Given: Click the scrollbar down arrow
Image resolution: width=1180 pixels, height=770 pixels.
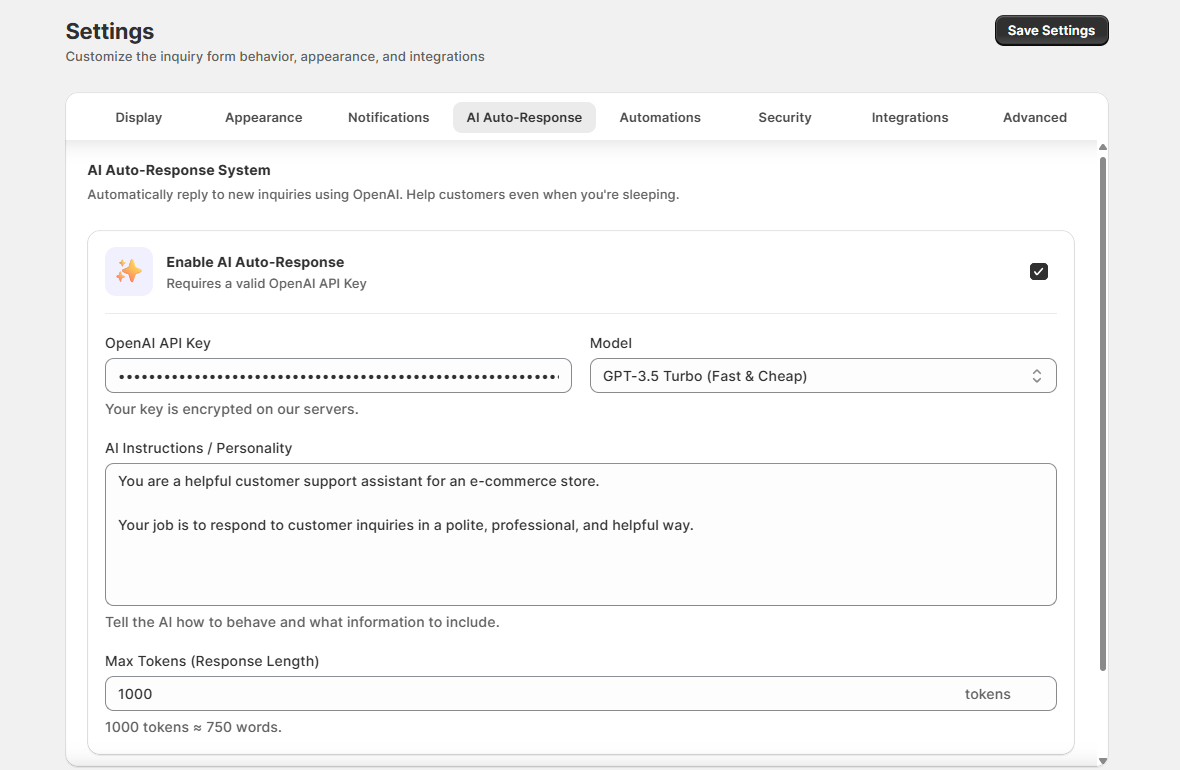Looking at the screenshot, I should click(x=1103, y=761).
